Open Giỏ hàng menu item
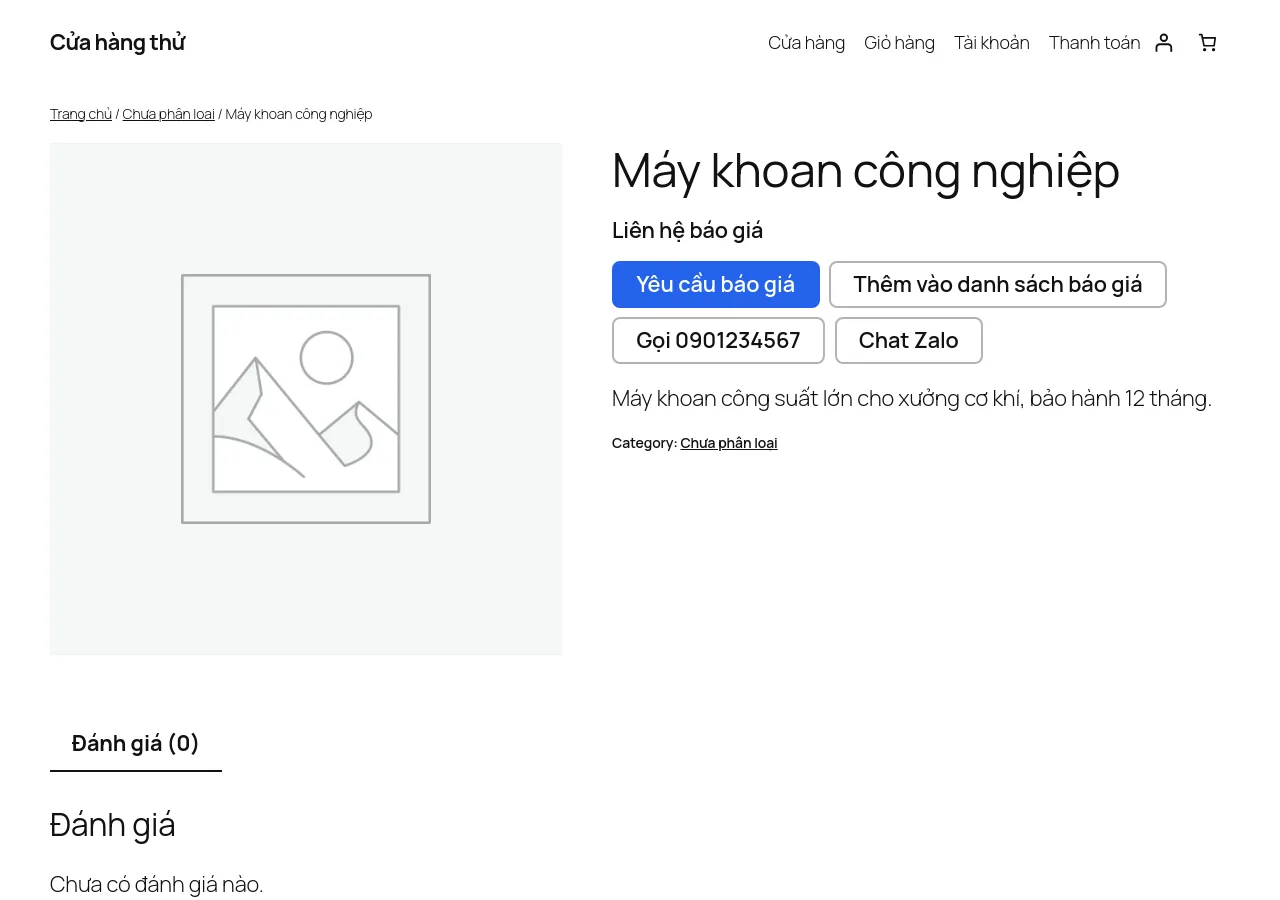This screenshot has height=900, width=1280. coord(899,42)
